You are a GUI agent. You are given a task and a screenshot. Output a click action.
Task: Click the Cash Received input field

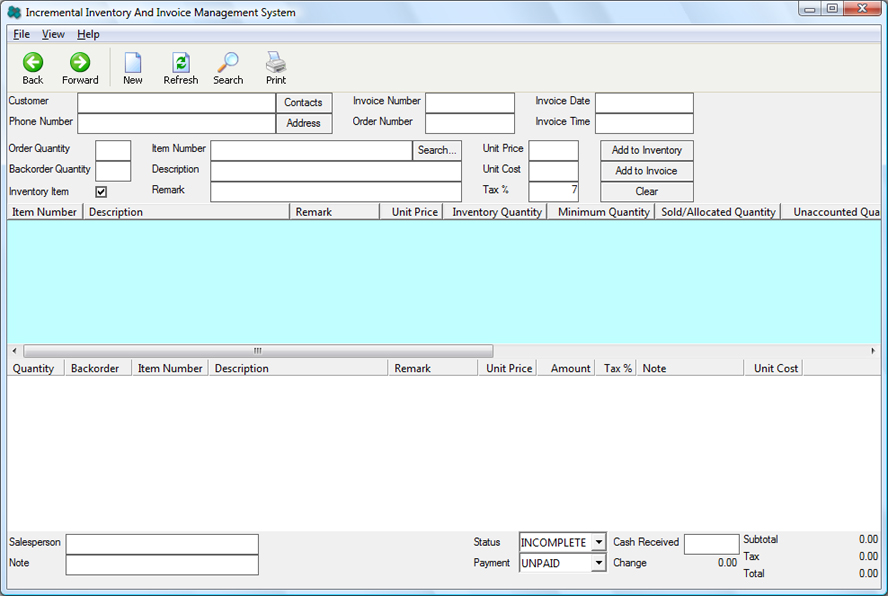pos(711,543)
